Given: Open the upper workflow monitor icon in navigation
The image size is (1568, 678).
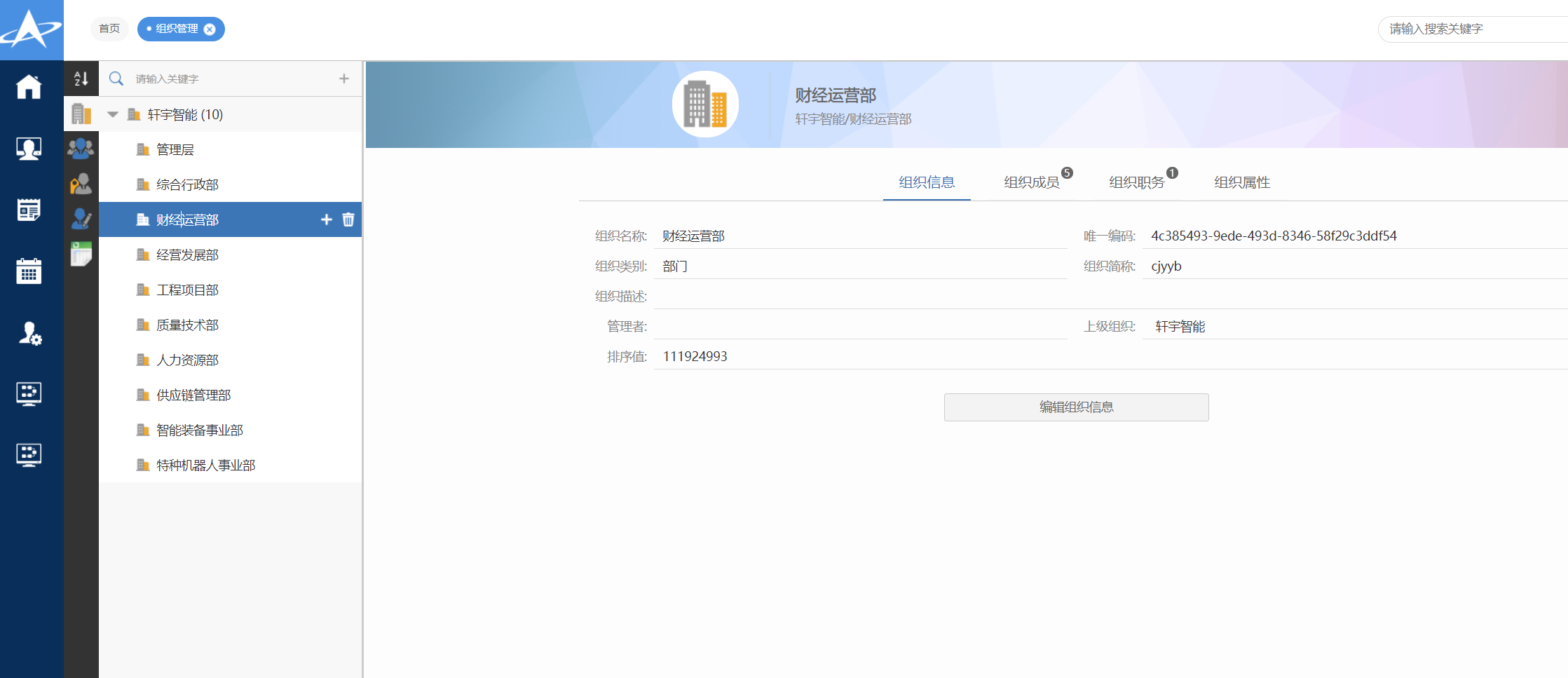Looking at the screenshot, I should [29, 394].
